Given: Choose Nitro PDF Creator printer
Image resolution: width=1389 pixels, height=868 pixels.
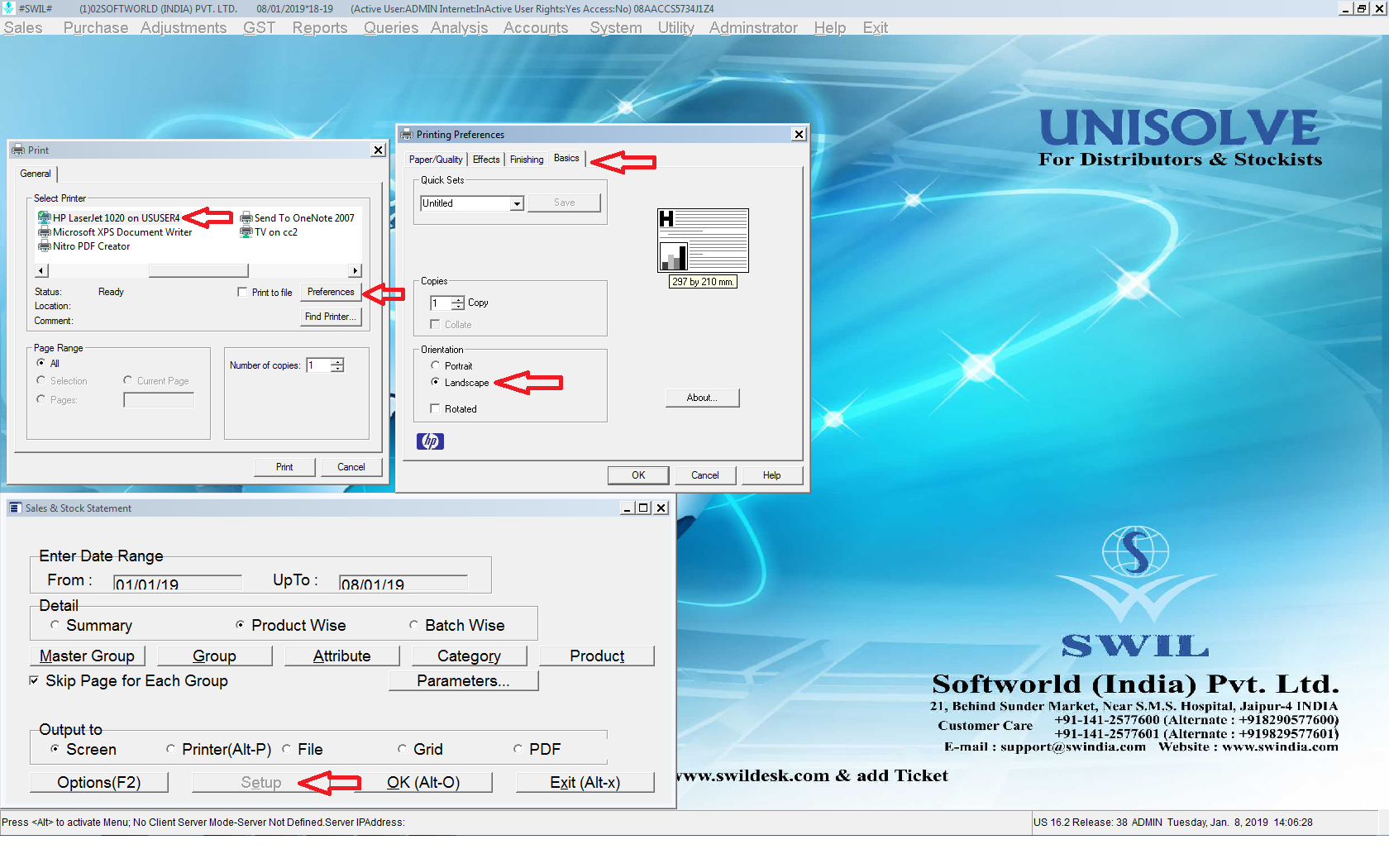Looking at the screenshot, I should [x=91, y=246].
